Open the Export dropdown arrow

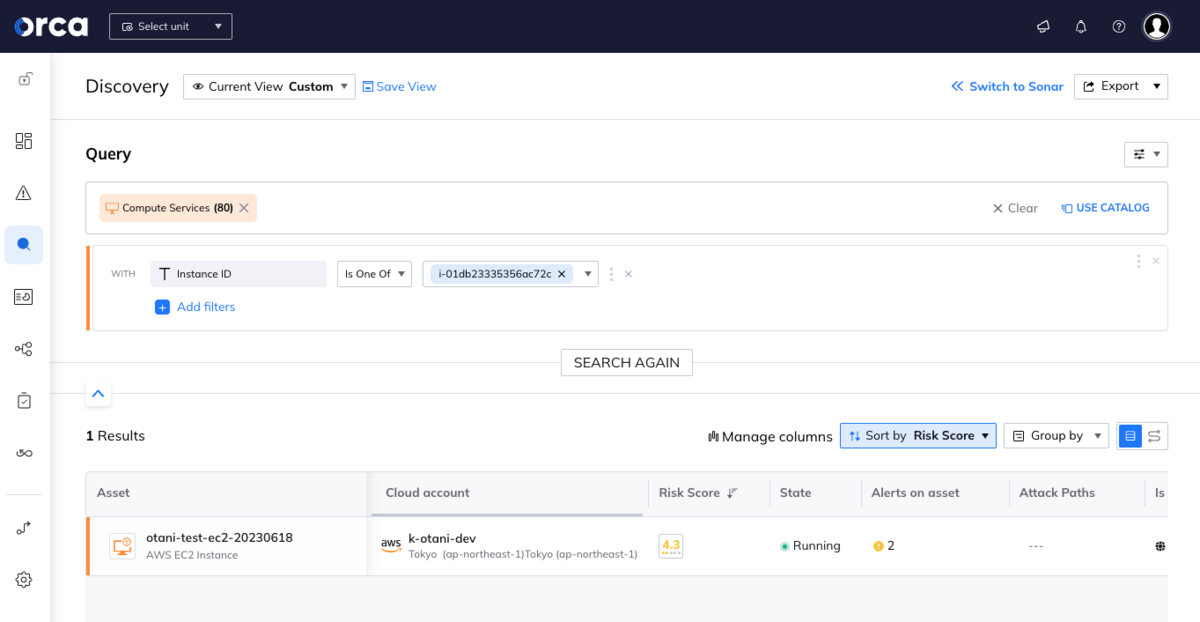tap(1157, 87)
